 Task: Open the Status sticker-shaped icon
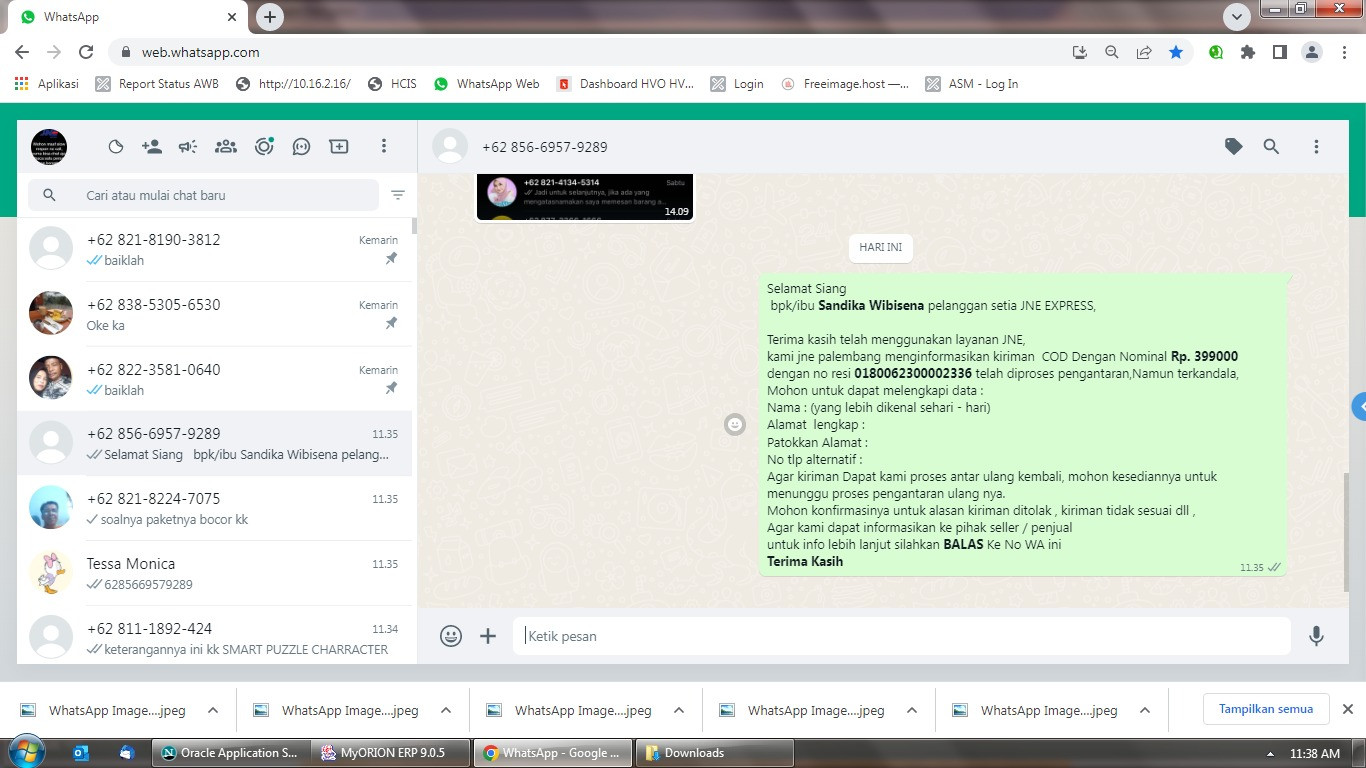tap(116, 146)
